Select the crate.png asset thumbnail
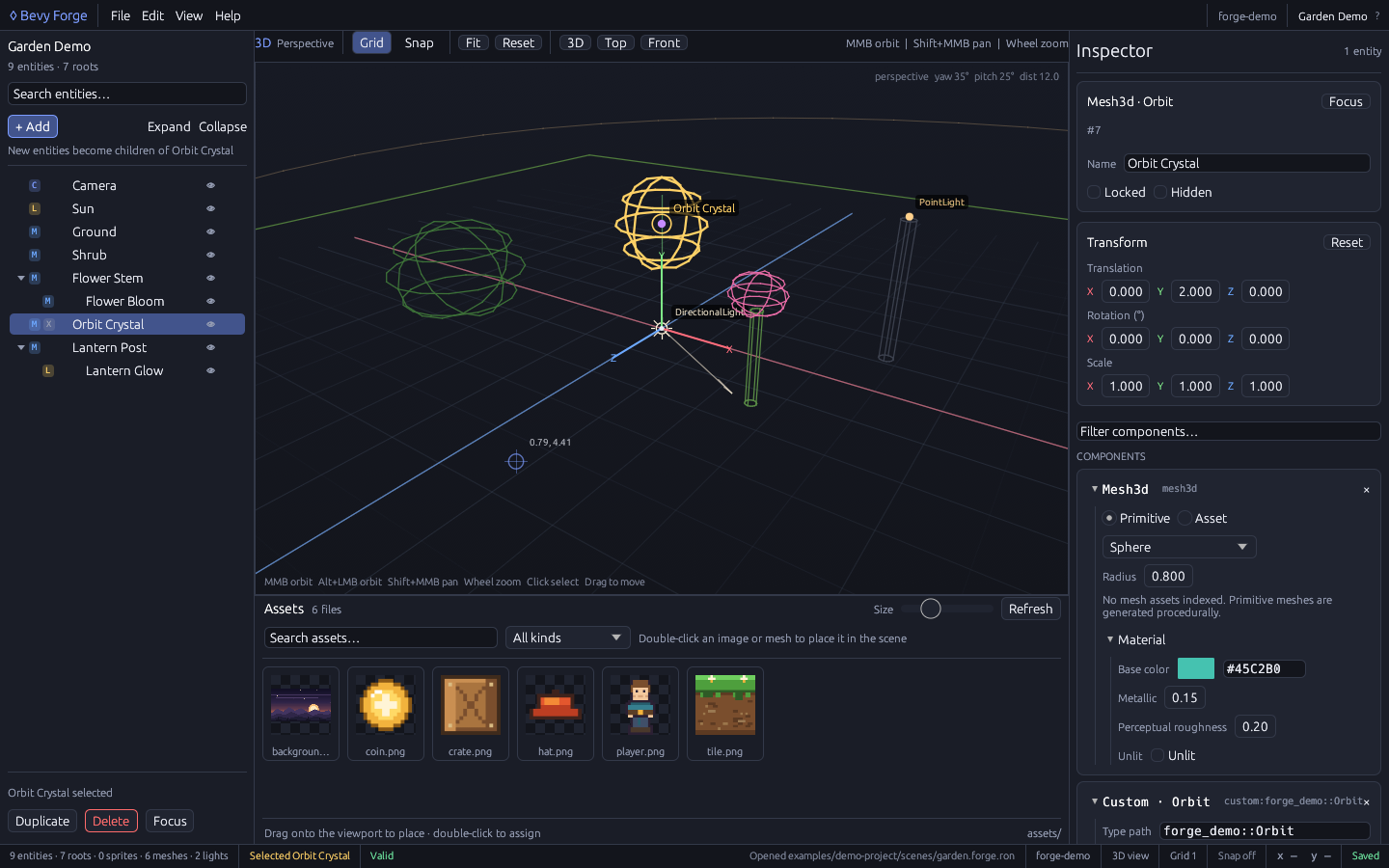The height and width of the screenshot is (868, 1389). (x=471, y=714)
